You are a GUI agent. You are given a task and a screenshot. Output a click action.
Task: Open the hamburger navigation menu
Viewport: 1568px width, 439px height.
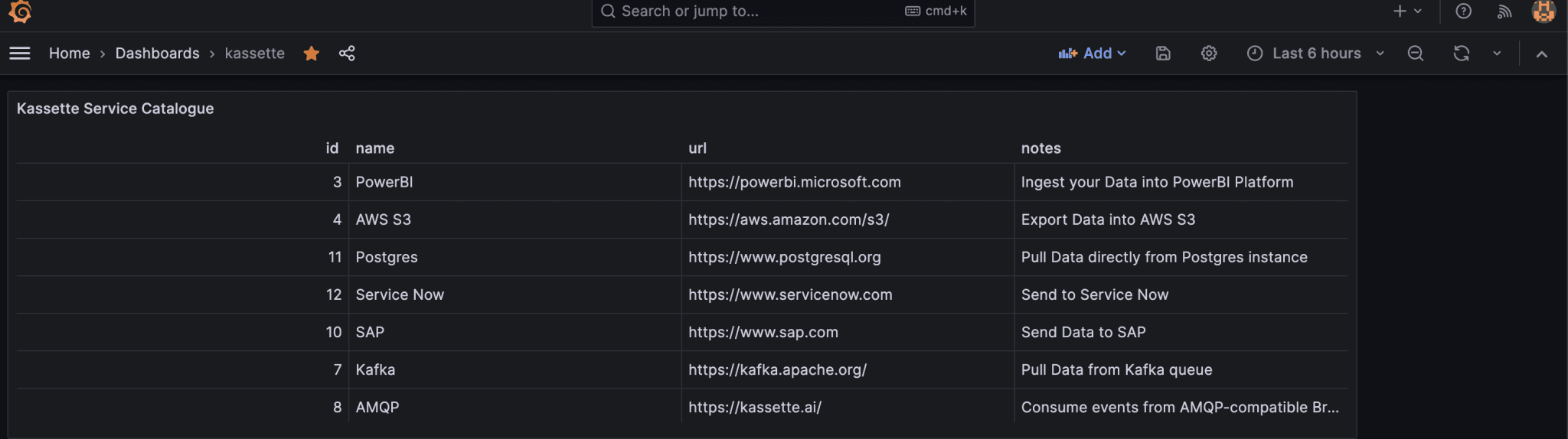tap(20, 54)
